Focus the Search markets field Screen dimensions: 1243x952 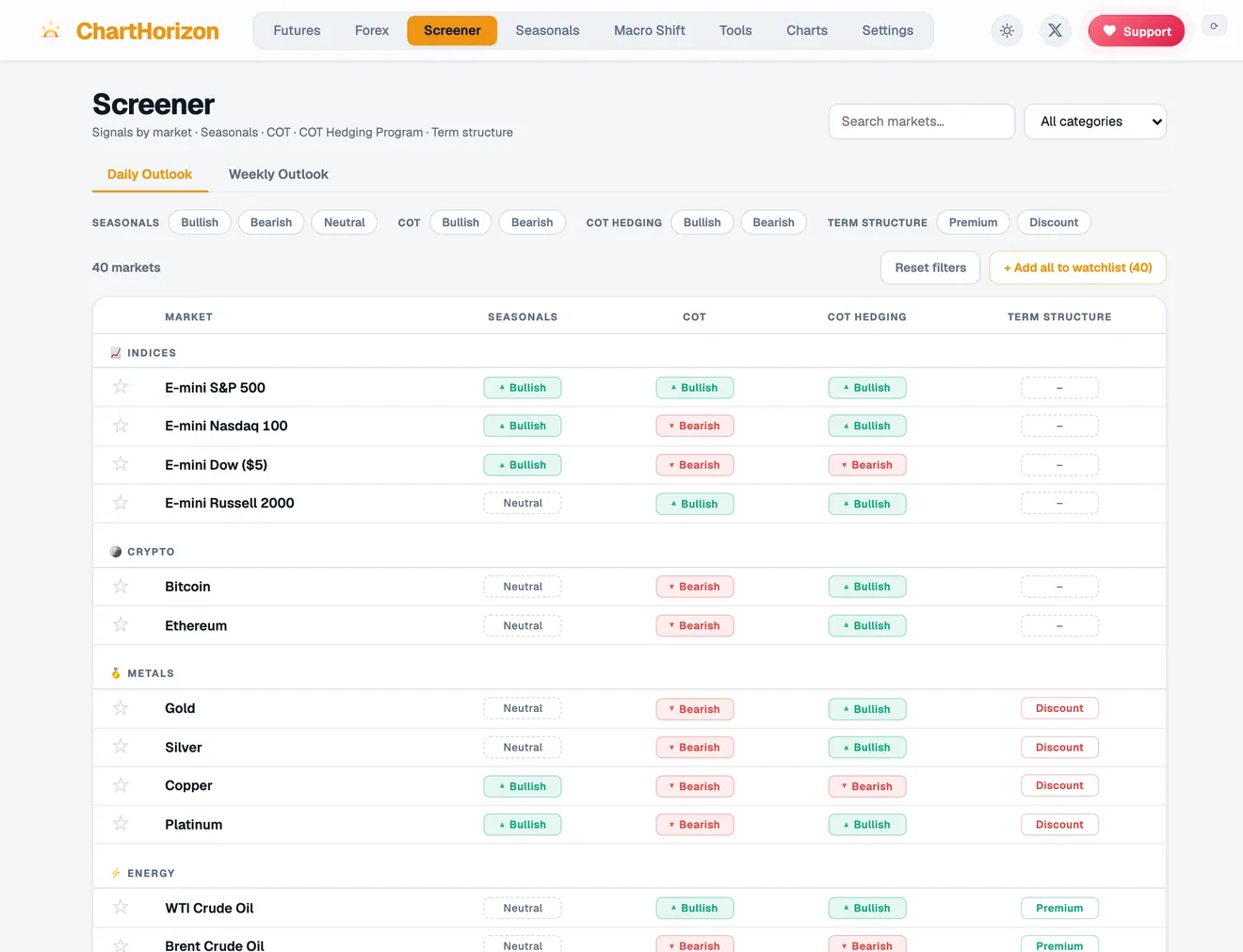tap(922, 121)
